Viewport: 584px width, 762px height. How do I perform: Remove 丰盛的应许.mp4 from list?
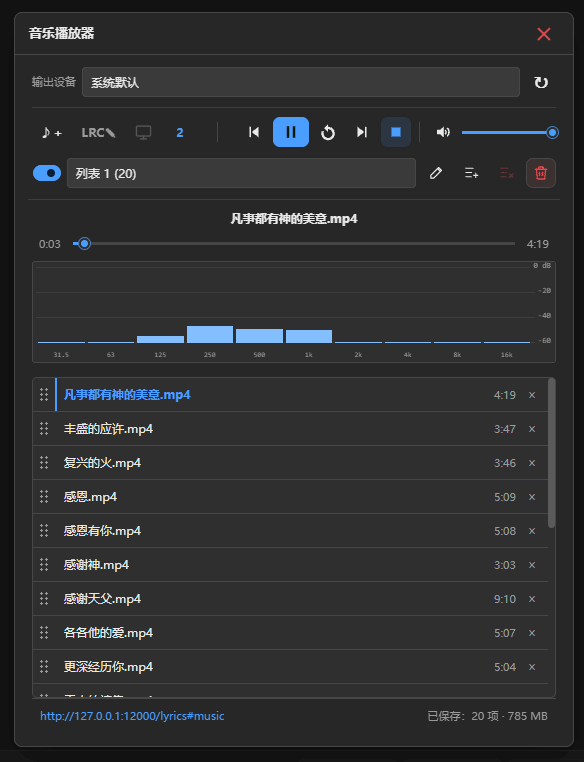(532, 429)
